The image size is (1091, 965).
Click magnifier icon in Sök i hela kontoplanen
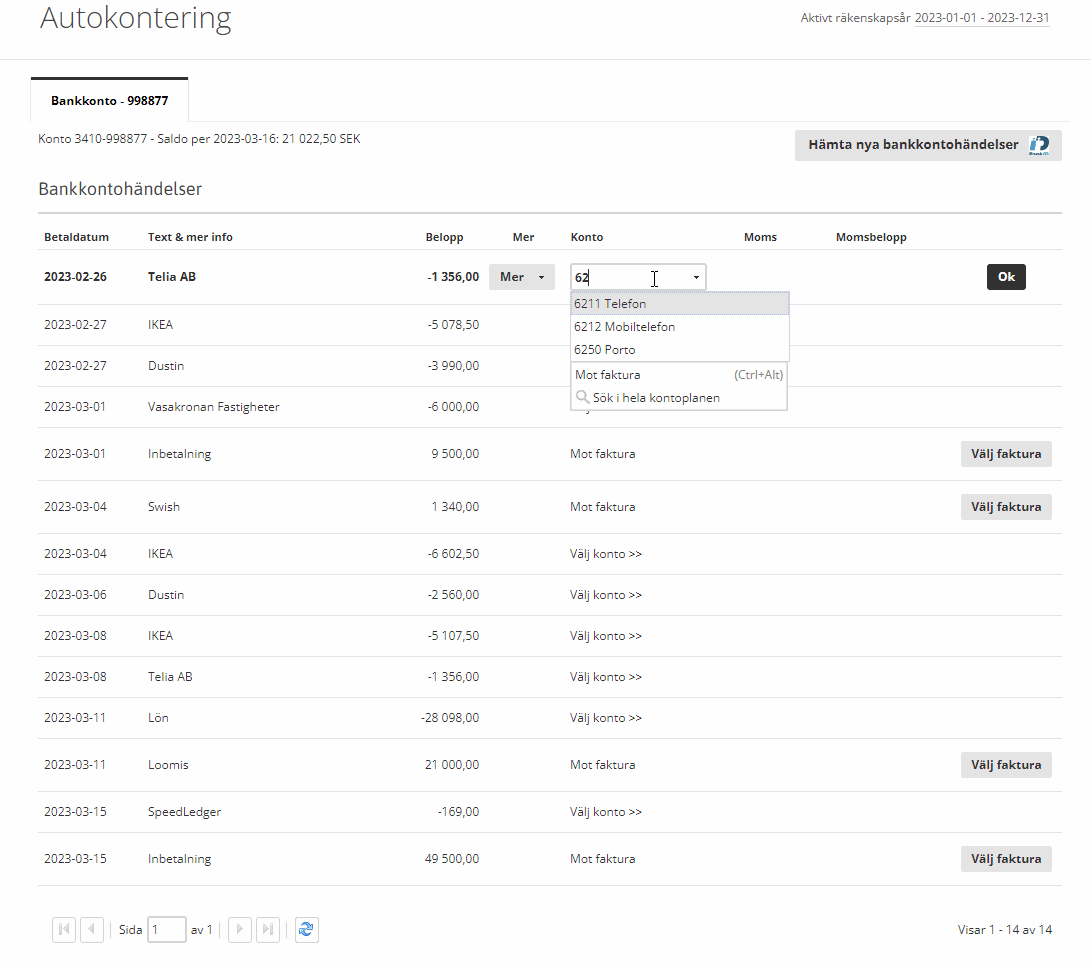pos(582,397)
